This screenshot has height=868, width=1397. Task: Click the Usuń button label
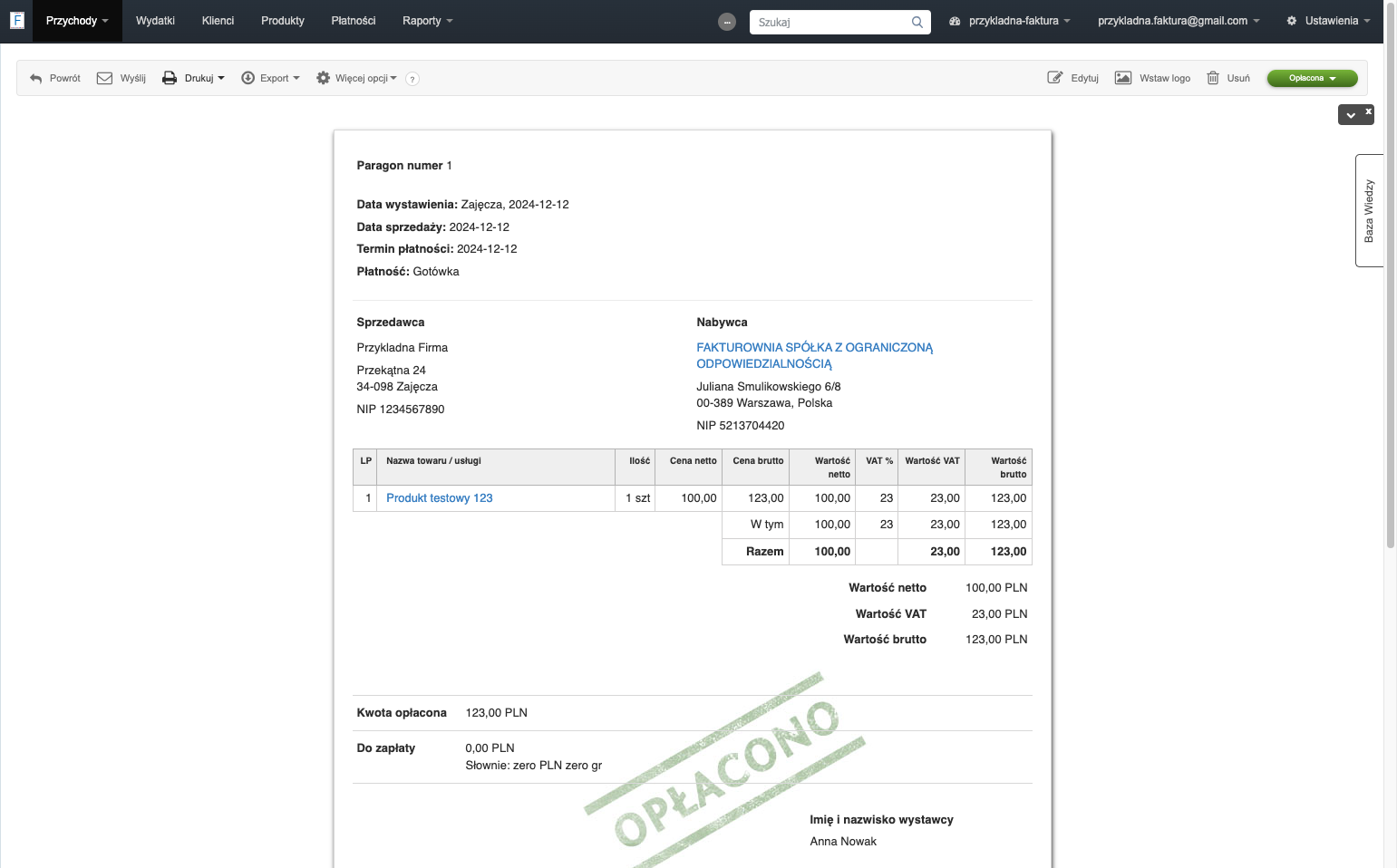[1238, 78]
